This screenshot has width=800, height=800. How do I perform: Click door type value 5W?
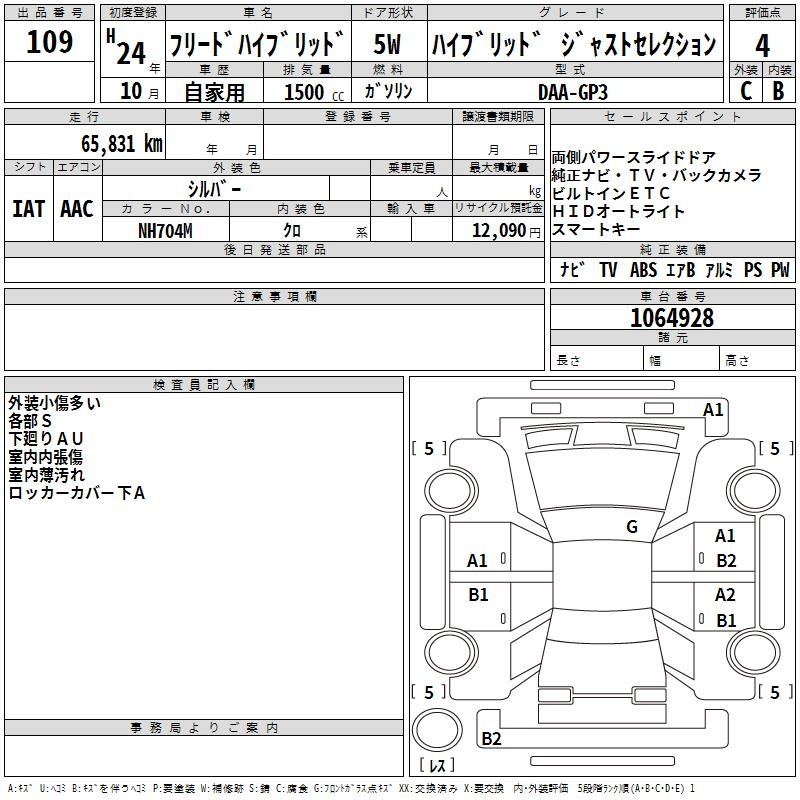387,44
